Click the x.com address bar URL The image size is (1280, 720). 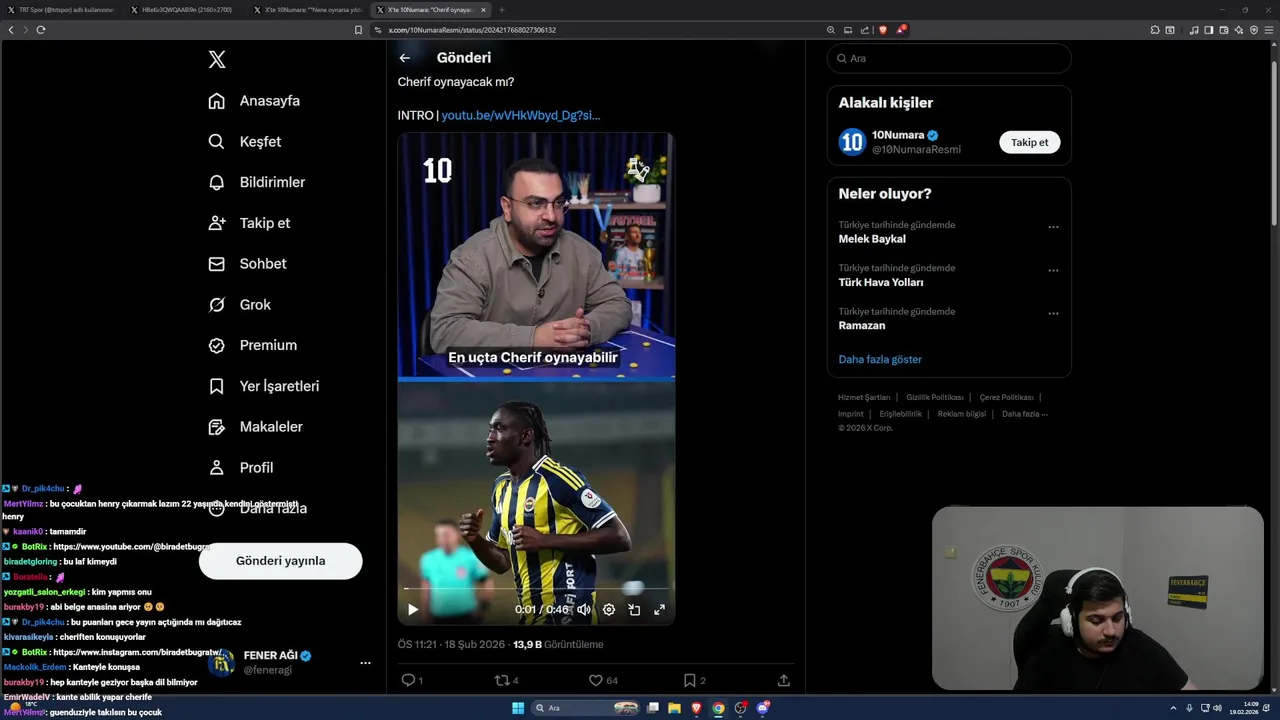tap(472, 30)
